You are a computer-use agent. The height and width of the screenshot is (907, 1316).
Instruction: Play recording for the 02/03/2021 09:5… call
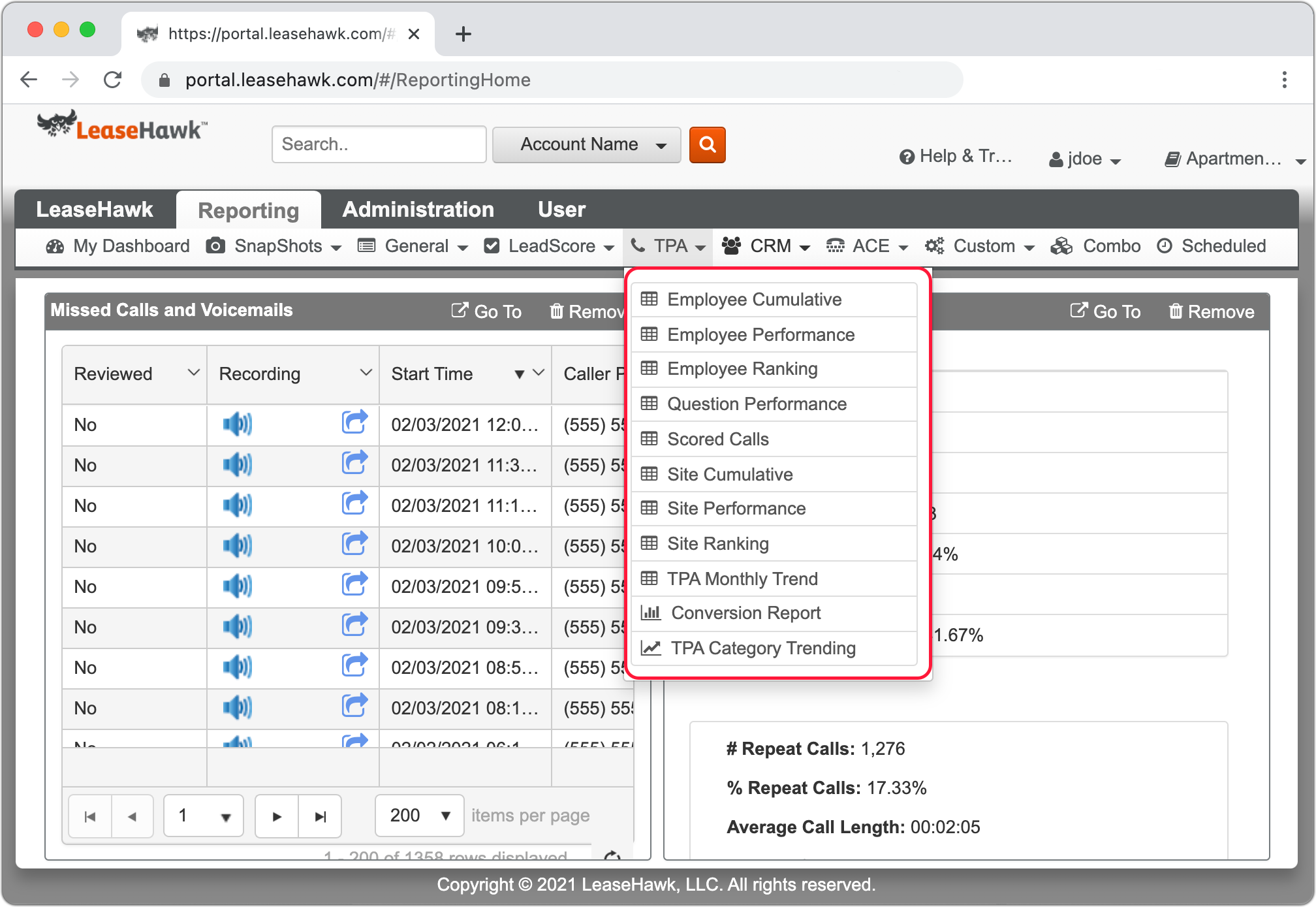click(x=237, y=586)
